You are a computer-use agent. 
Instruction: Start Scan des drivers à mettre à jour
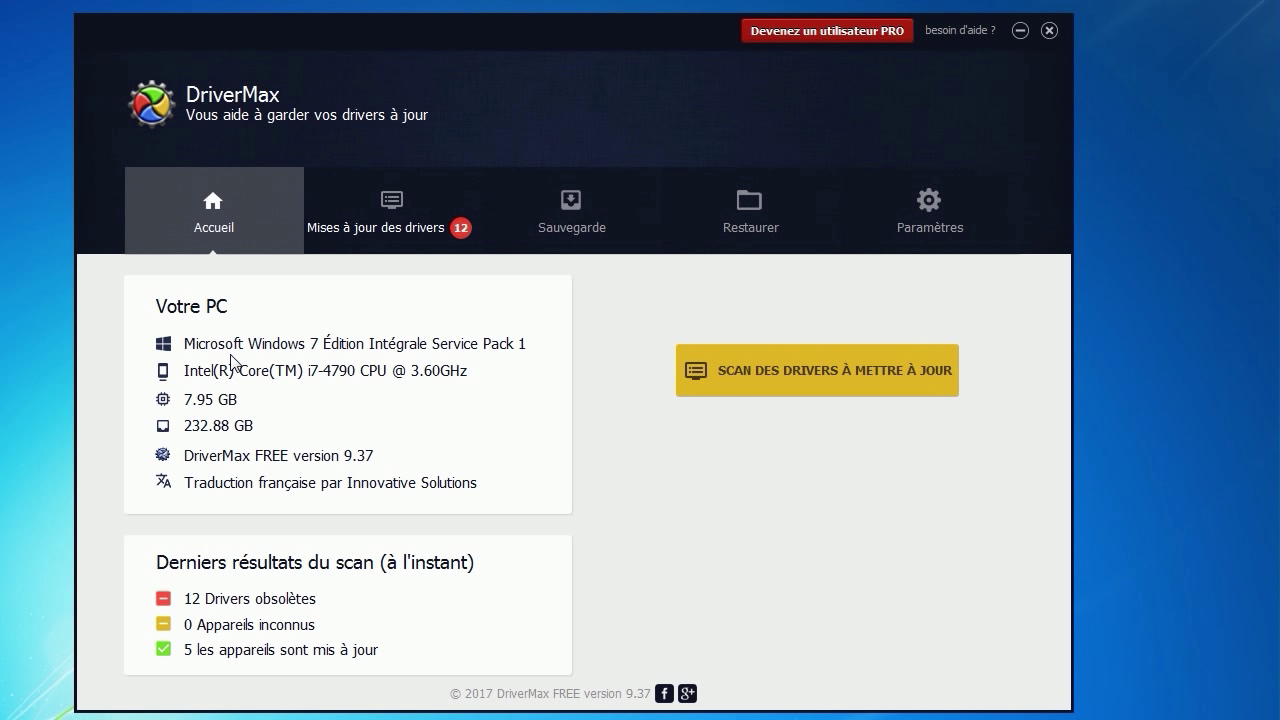pyautogui.click(x=817, y=370)
